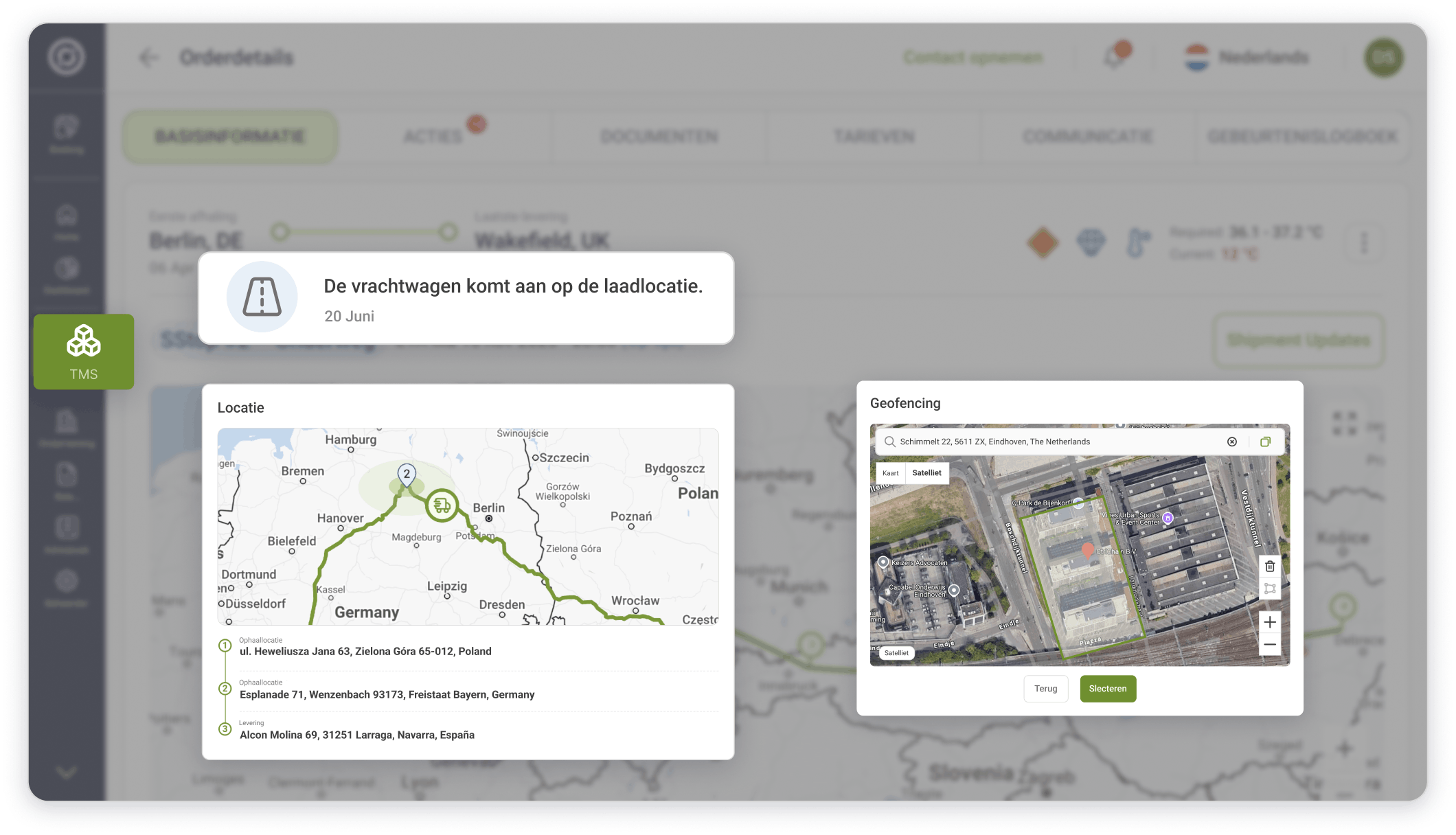This screenshot has height=835, width=1456.
Task: Open the Nederlands language selector
Action: click(1253, 58)
